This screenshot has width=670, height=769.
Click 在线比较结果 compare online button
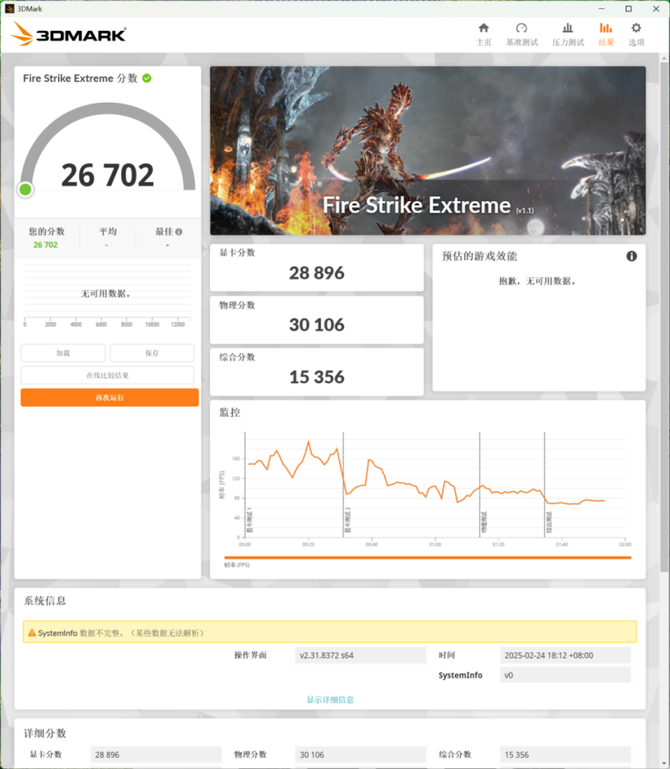tap(107, 375)
